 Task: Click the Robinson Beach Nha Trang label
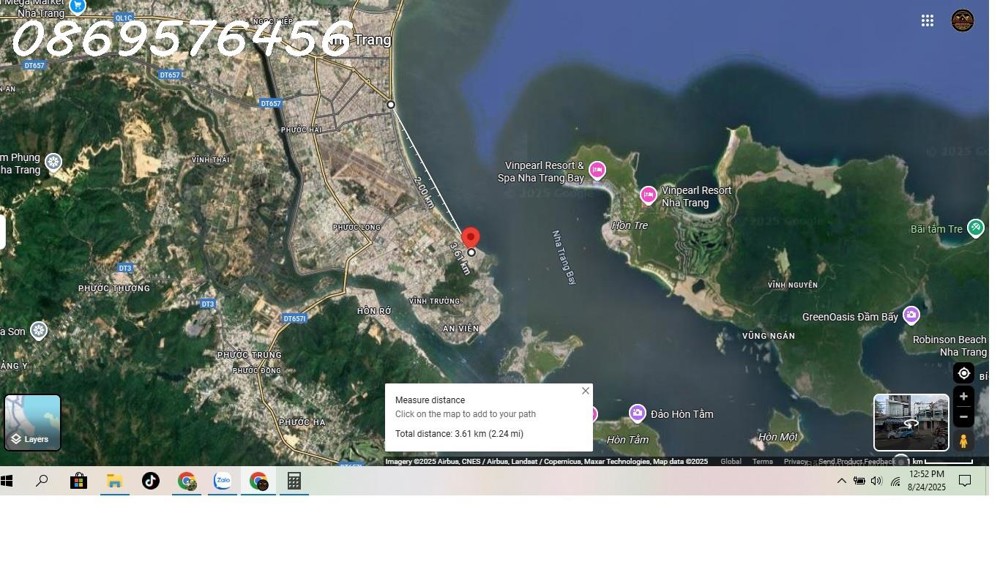[949, 346]
